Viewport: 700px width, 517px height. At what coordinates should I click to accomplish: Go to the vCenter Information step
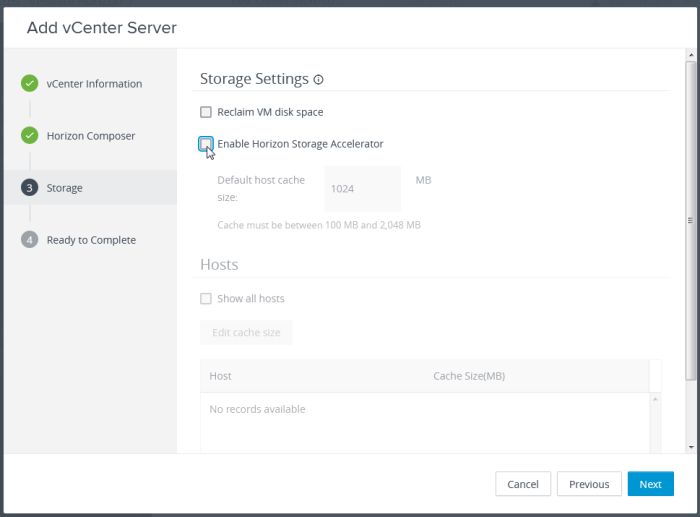point(94,84)
